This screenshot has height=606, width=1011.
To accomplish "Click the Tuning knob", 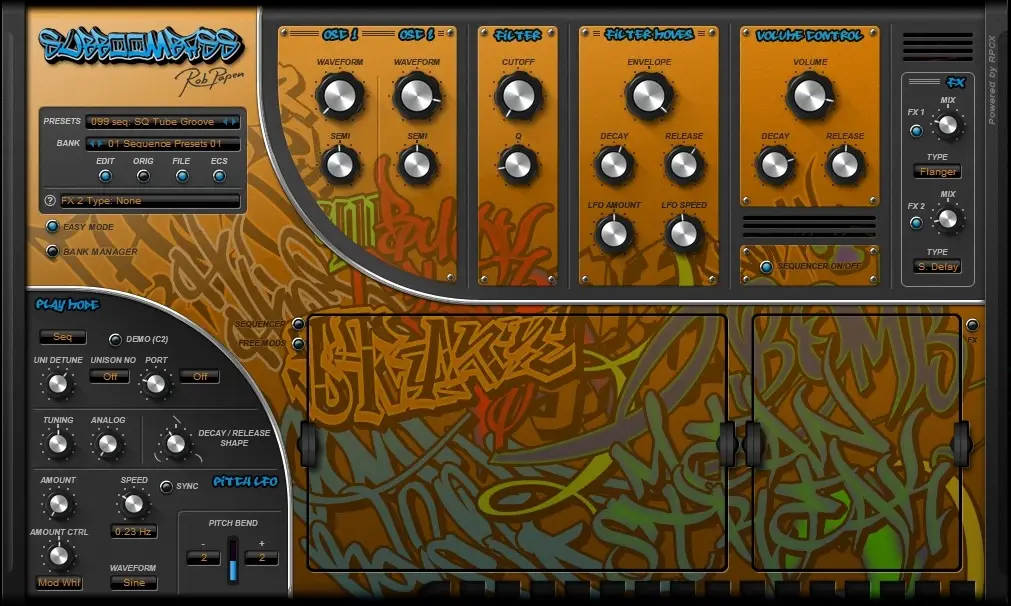I will [x=57, y=444].
